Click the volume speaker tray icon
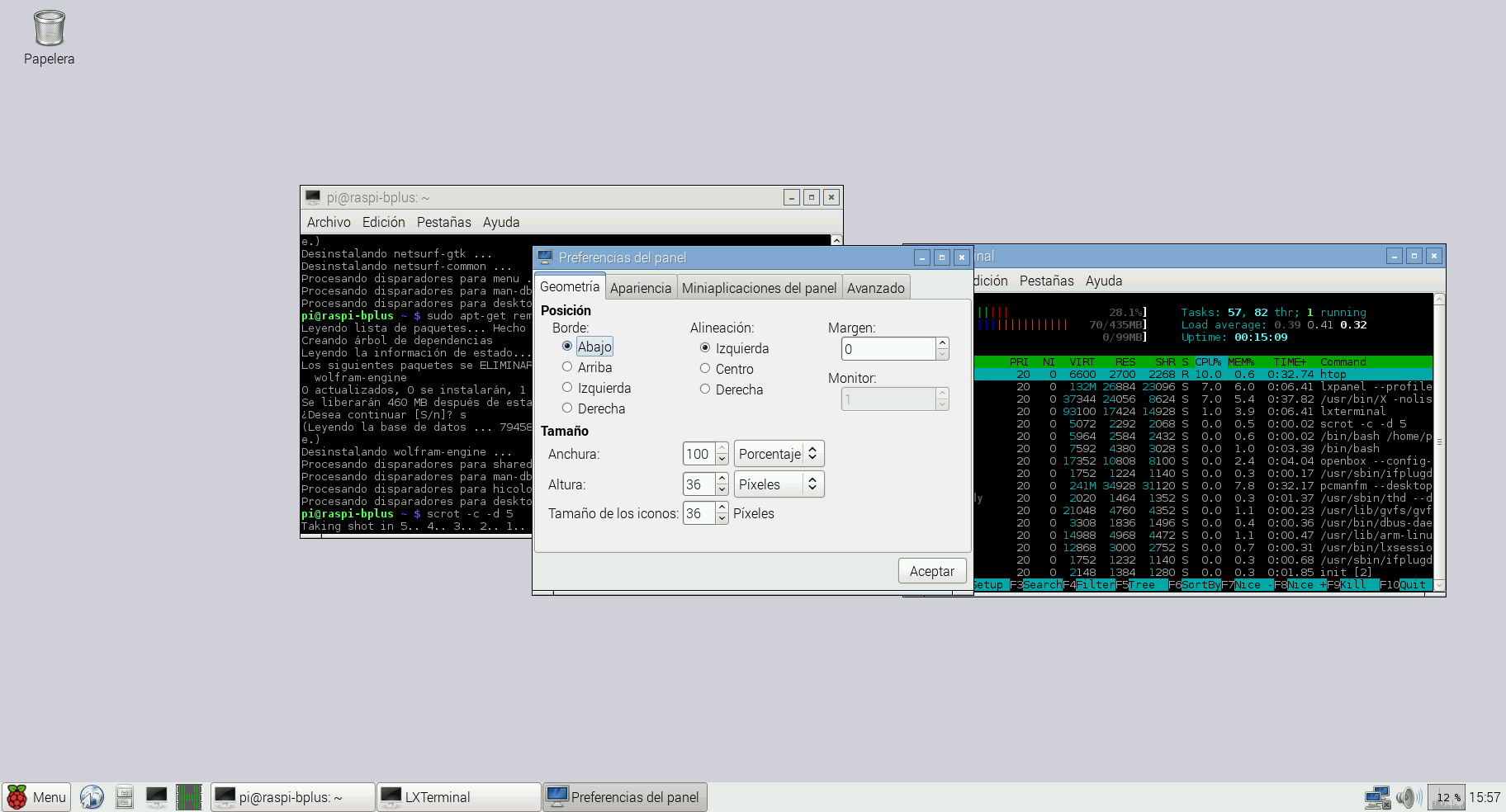The height and width of the screenshot is (812, 1506). click(x=1407, y=797)
